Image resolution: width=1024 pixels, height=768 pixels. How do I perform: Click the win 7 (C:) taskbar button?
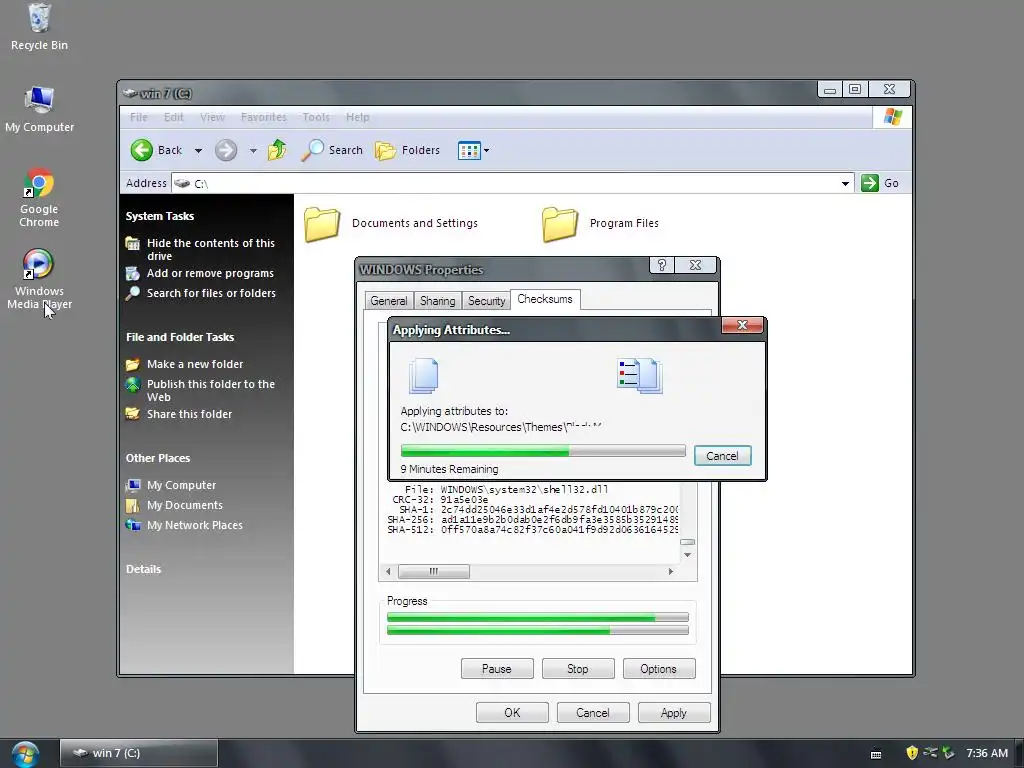pos(138,753)
